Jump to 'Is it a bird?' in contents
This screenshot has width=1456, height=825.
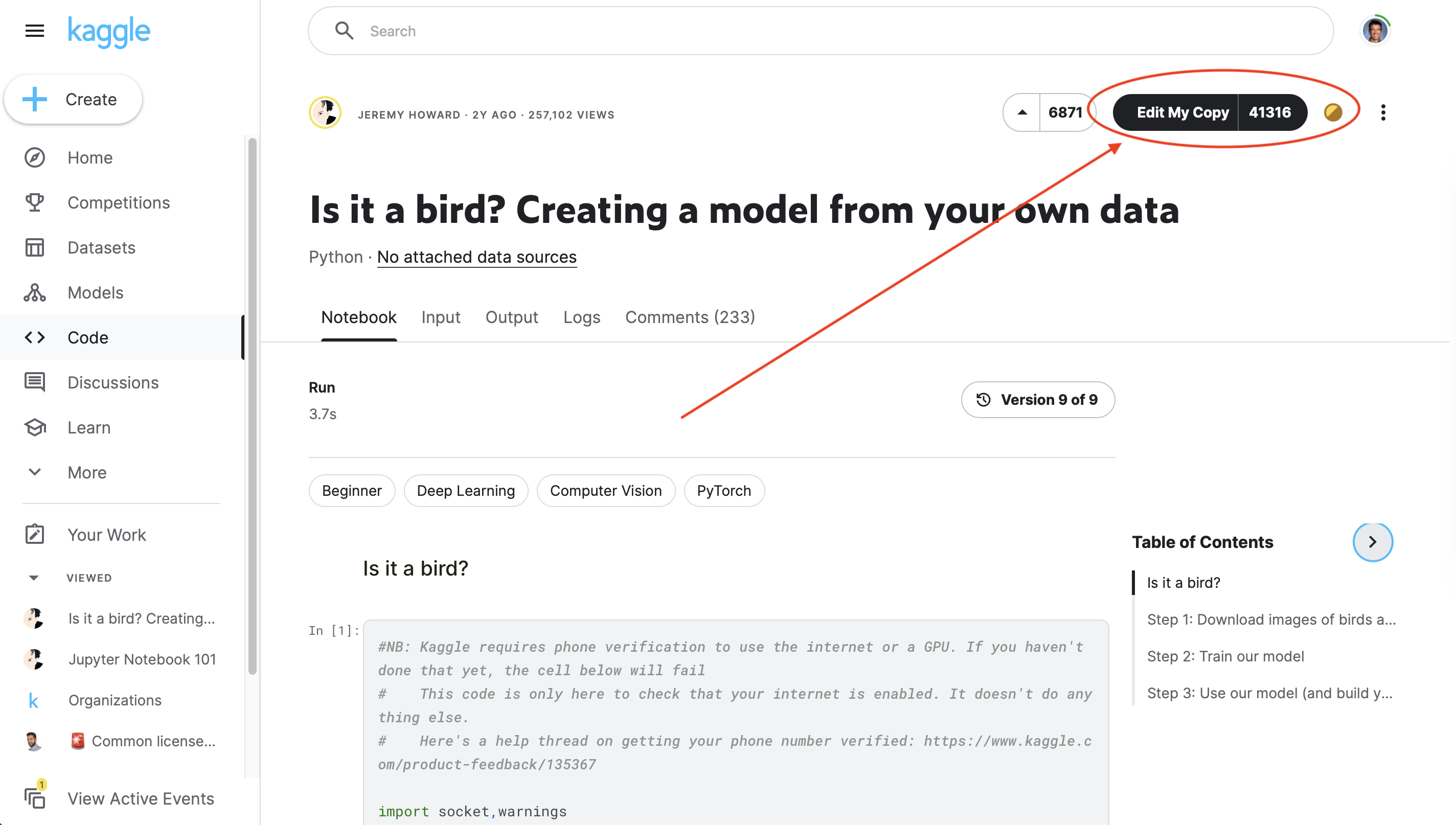(1184, 583)
